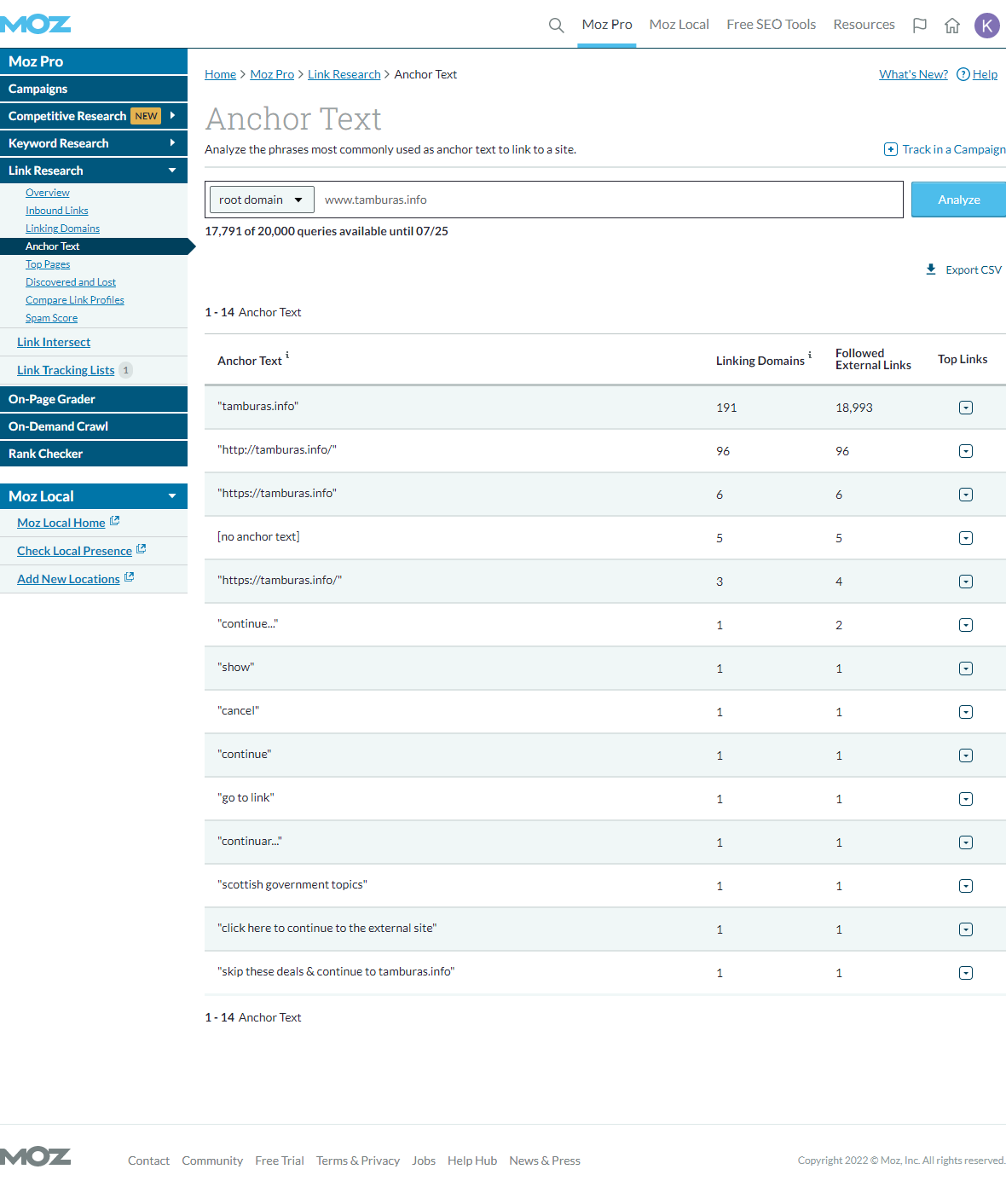Expand Top Links for "continue..." row
Image resolution: width=1006 pixels, height=1204 pixels.
[x=966, y=625]
